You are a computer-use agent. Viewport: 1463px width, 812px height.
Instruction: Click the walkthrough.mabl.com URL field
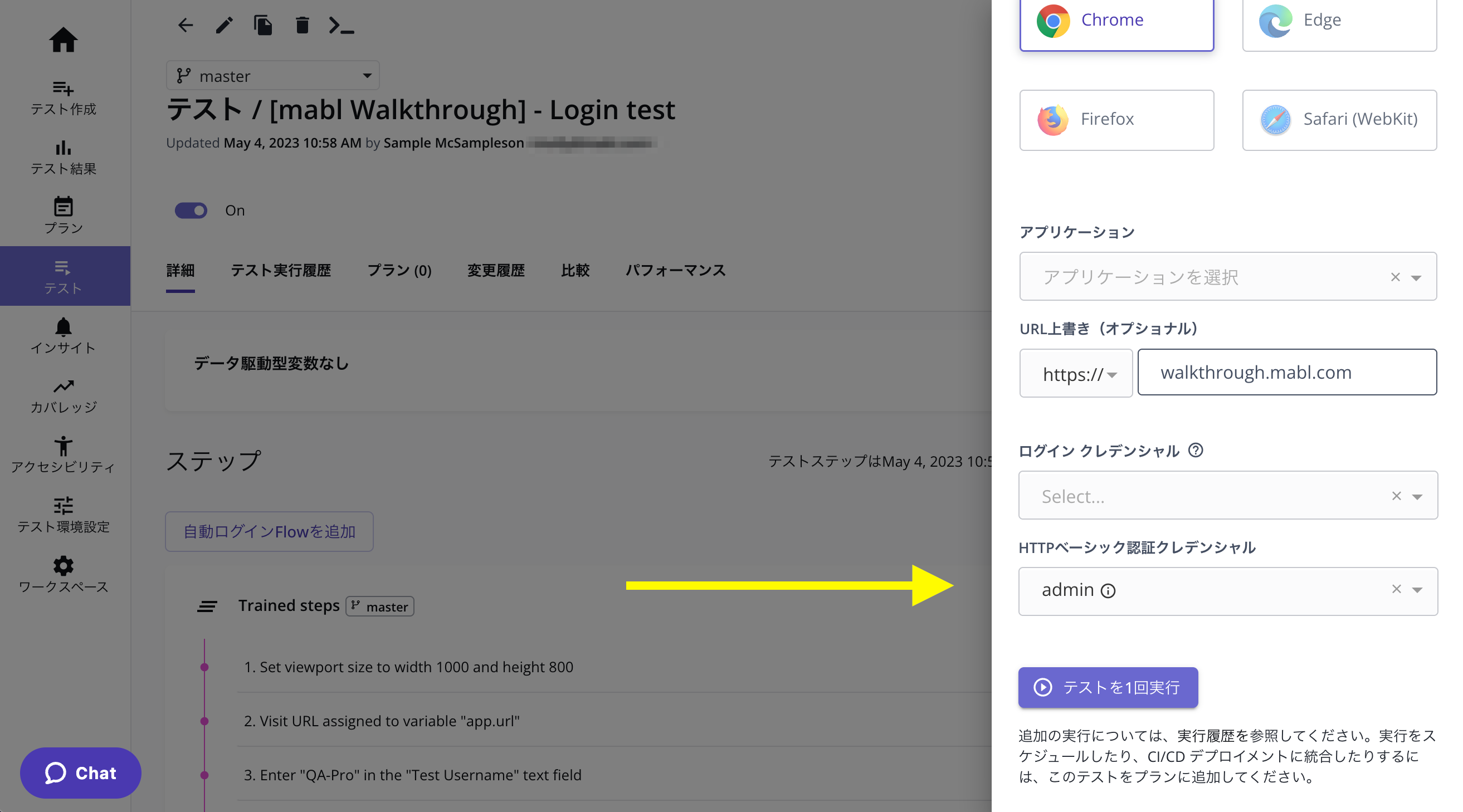1287,373
